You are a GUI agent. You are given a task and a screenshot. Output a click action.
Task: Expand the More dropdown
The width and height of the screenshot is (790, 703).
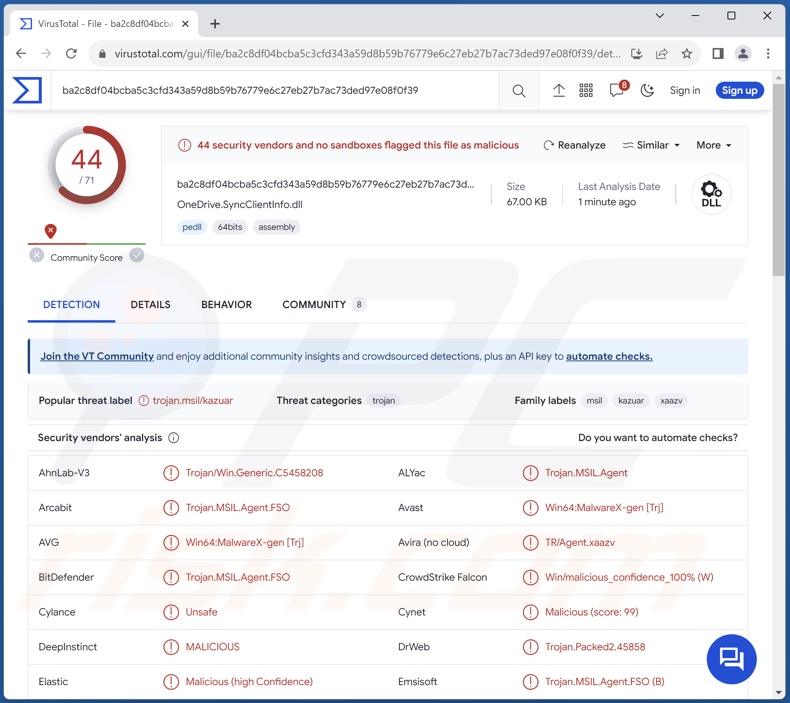[713, 145]
